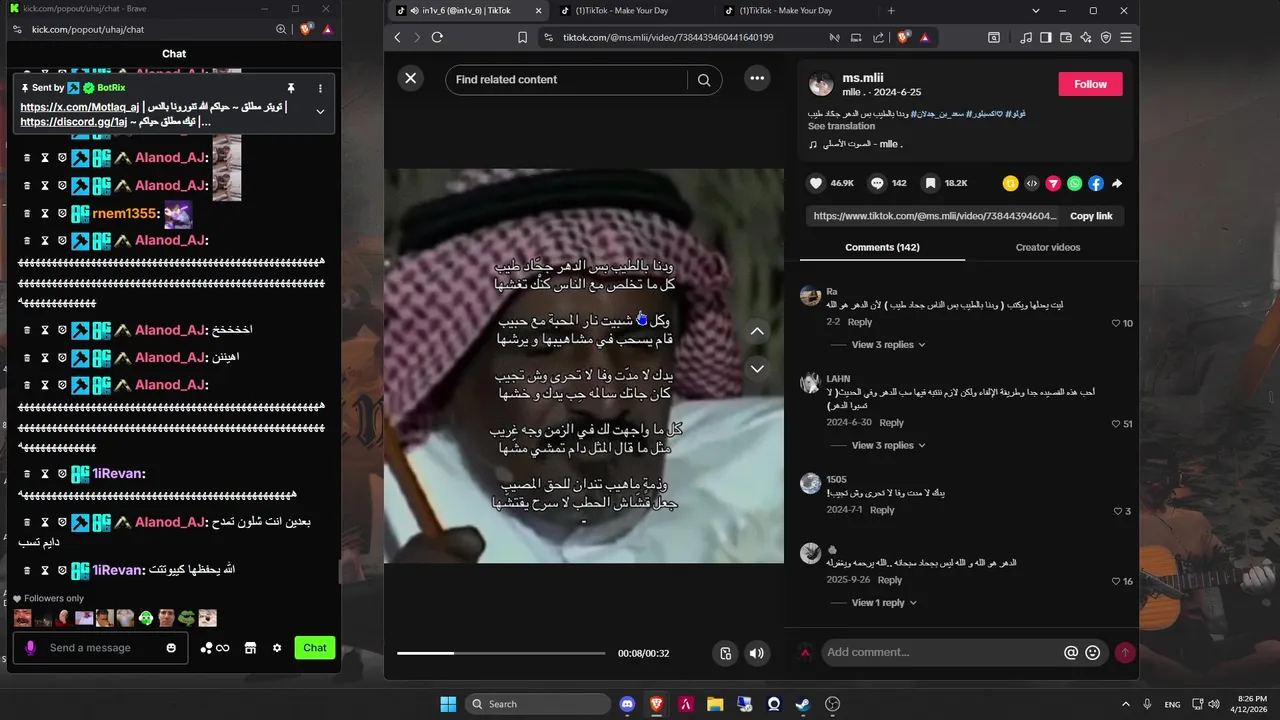Switch to the in1v_6 TikTok tab

point(468,10)
